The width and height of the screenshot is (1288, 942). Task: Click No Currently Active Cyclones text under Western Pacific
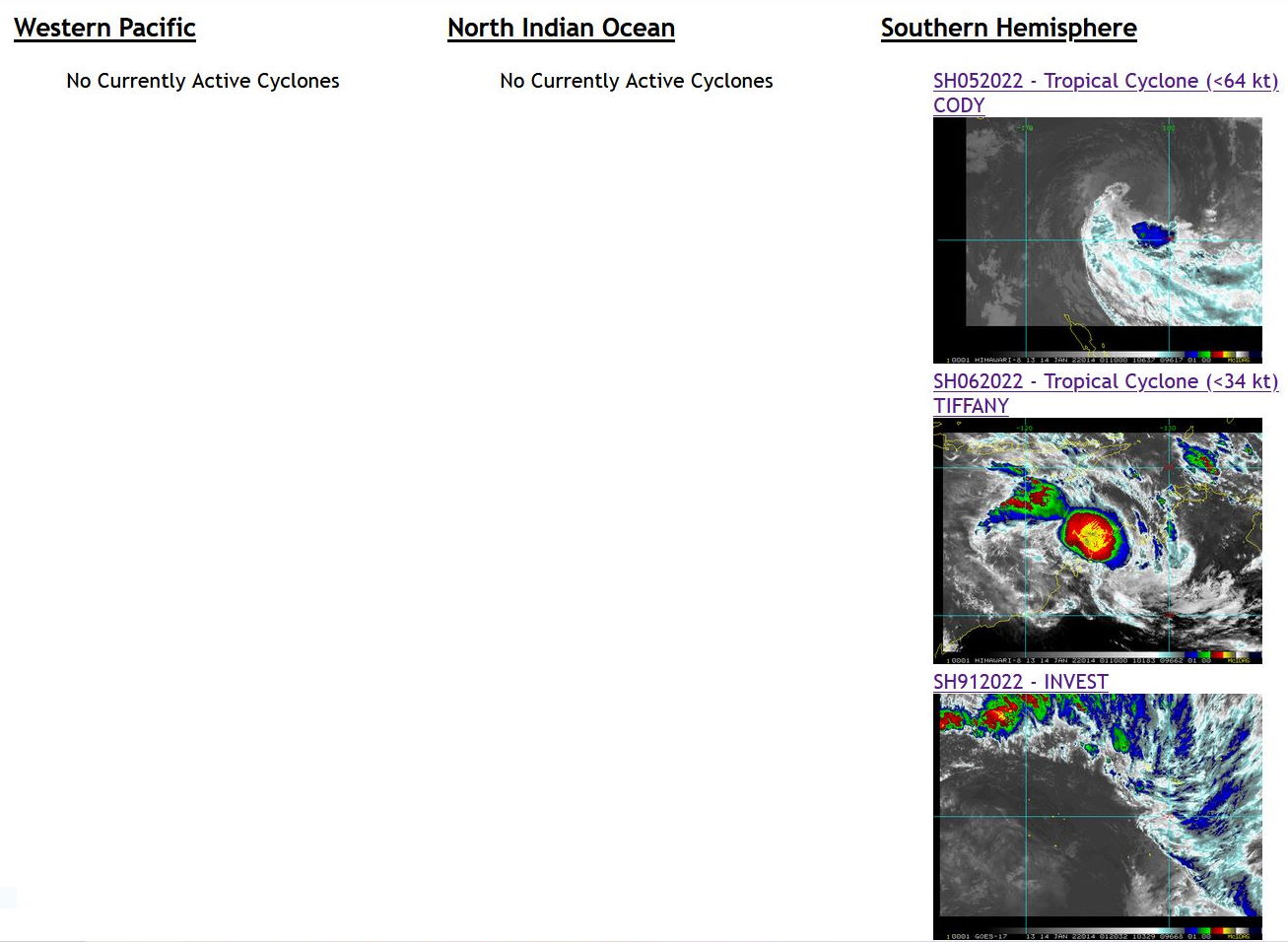pyautogui.click(x=202, y=81)
